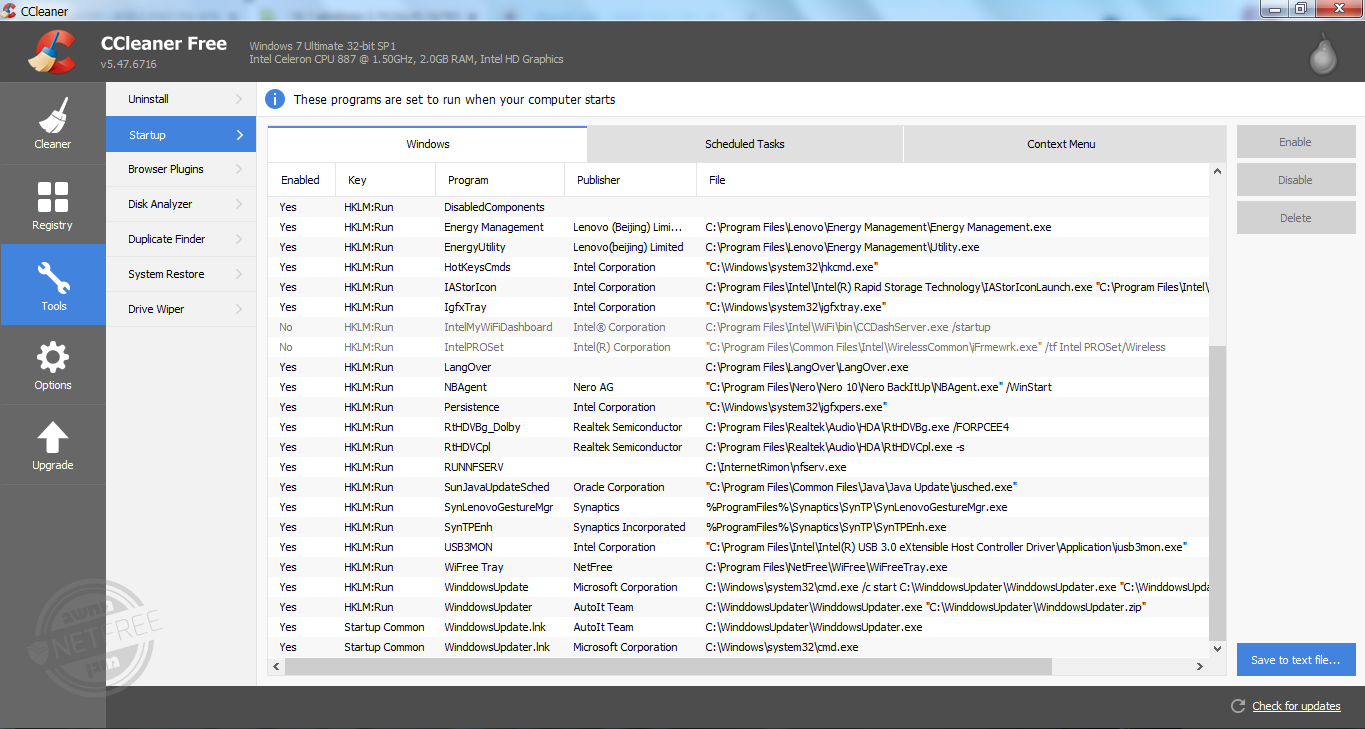Select the SynLenovoGestureMgr entry
The height and width of the screenshot is (729, 1365).
click(739, 507)
